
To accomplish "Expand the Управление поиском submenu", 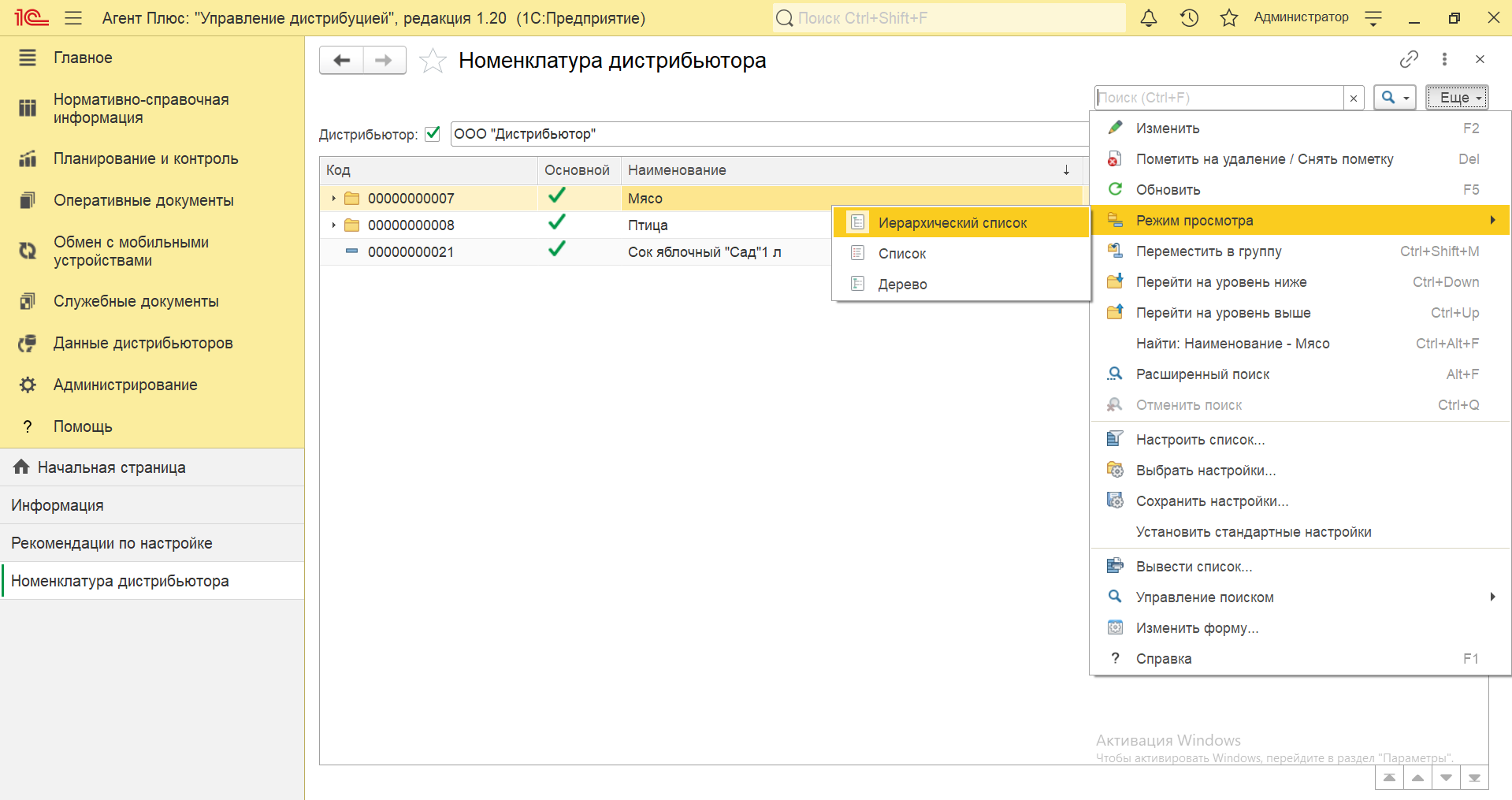I will [x=1300, y=597].
